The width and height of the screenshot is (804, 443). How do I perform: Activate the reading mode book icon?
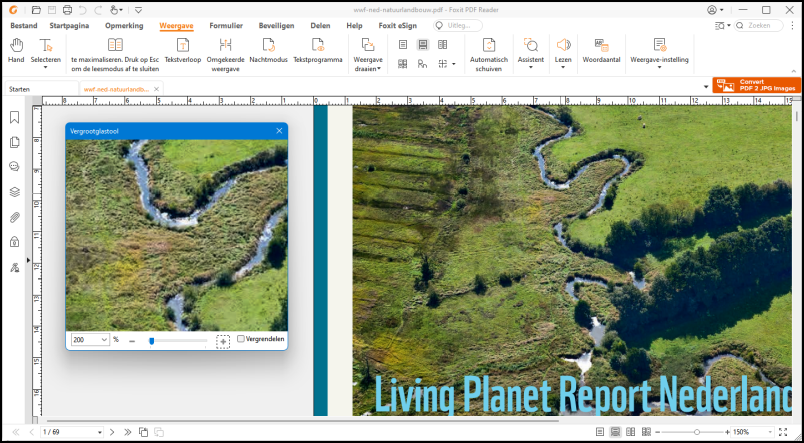[115, 45]
